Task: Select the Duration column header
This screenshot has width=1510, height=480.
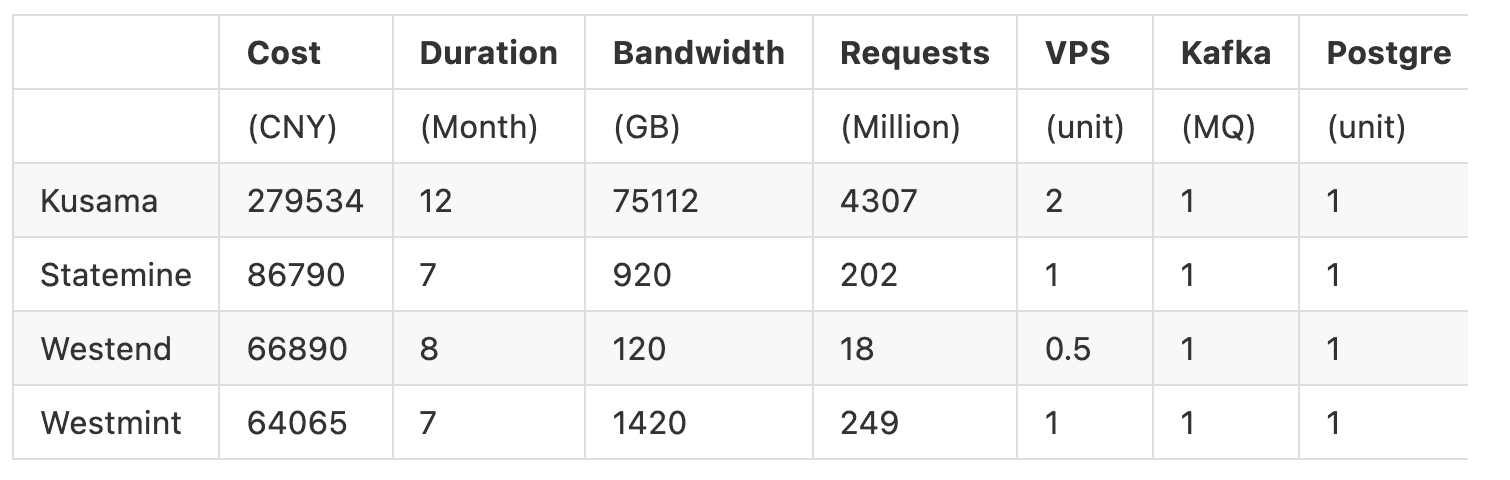Action: [x=489, y=53]
